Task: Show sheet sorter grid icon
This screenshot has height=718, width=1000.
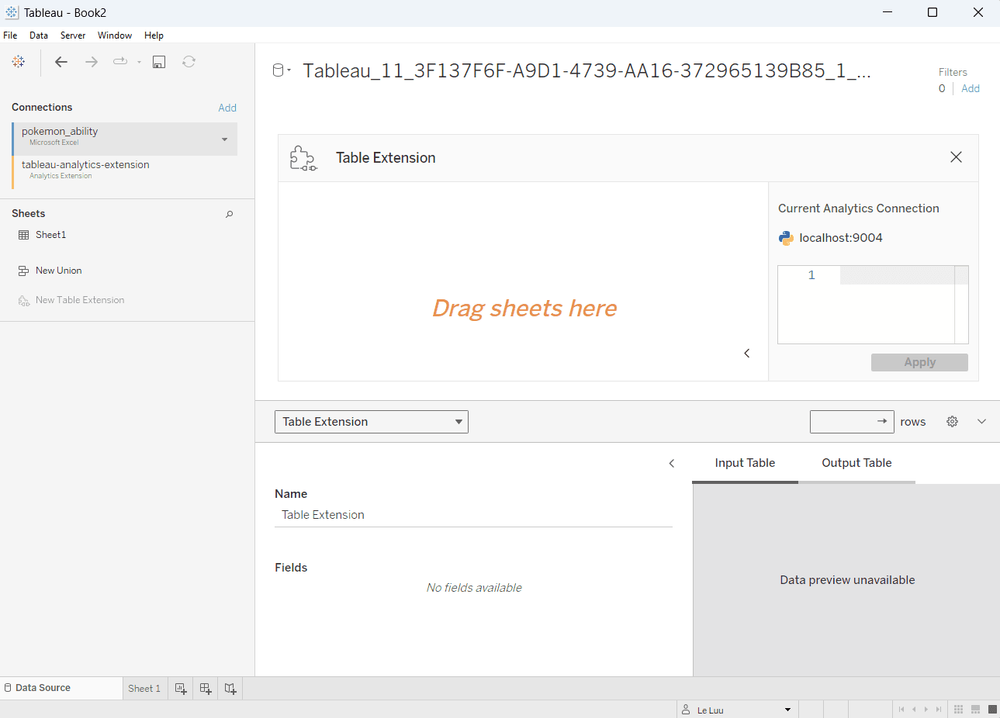Action: [x=959, y=709]
